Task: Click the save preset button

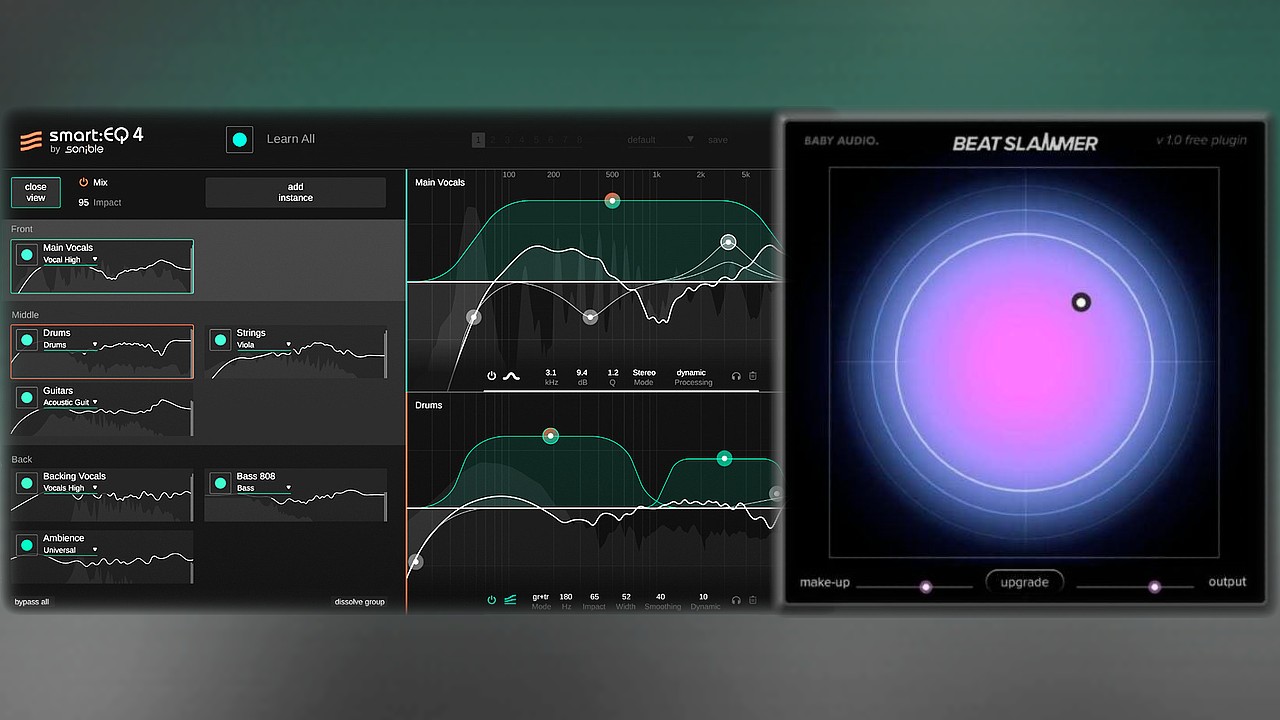Action: [x=718, y=140]
